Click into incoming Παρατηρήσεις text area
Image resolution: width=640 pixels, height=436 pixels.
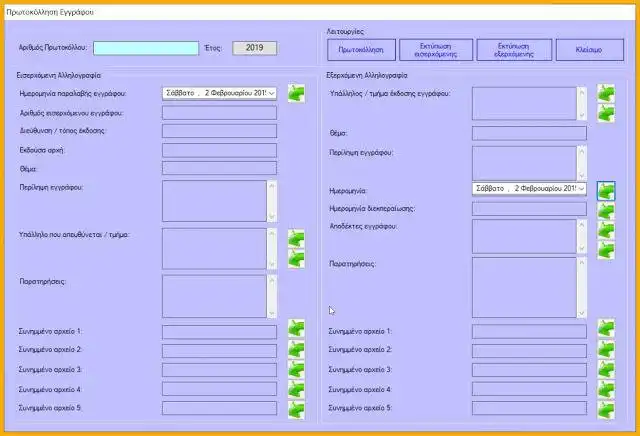(214, 296)
